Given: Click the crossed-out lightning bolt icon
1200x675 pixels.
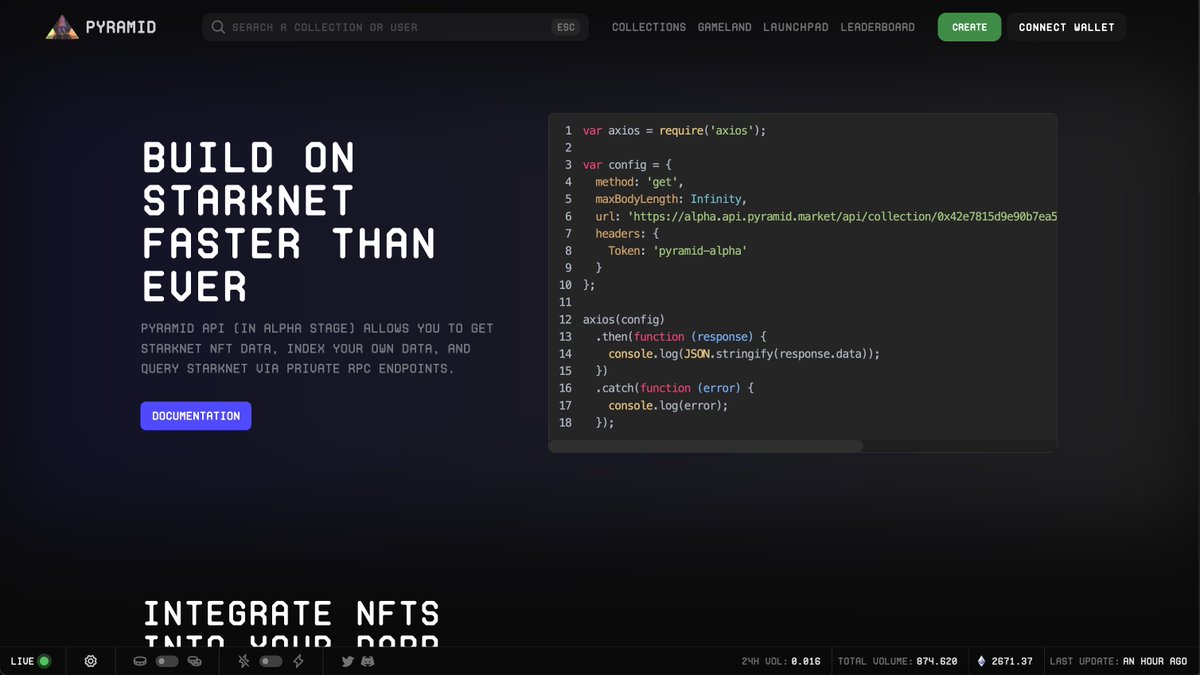Looking at the screenshot, I should pyautogui.click(x=245, y=661).
